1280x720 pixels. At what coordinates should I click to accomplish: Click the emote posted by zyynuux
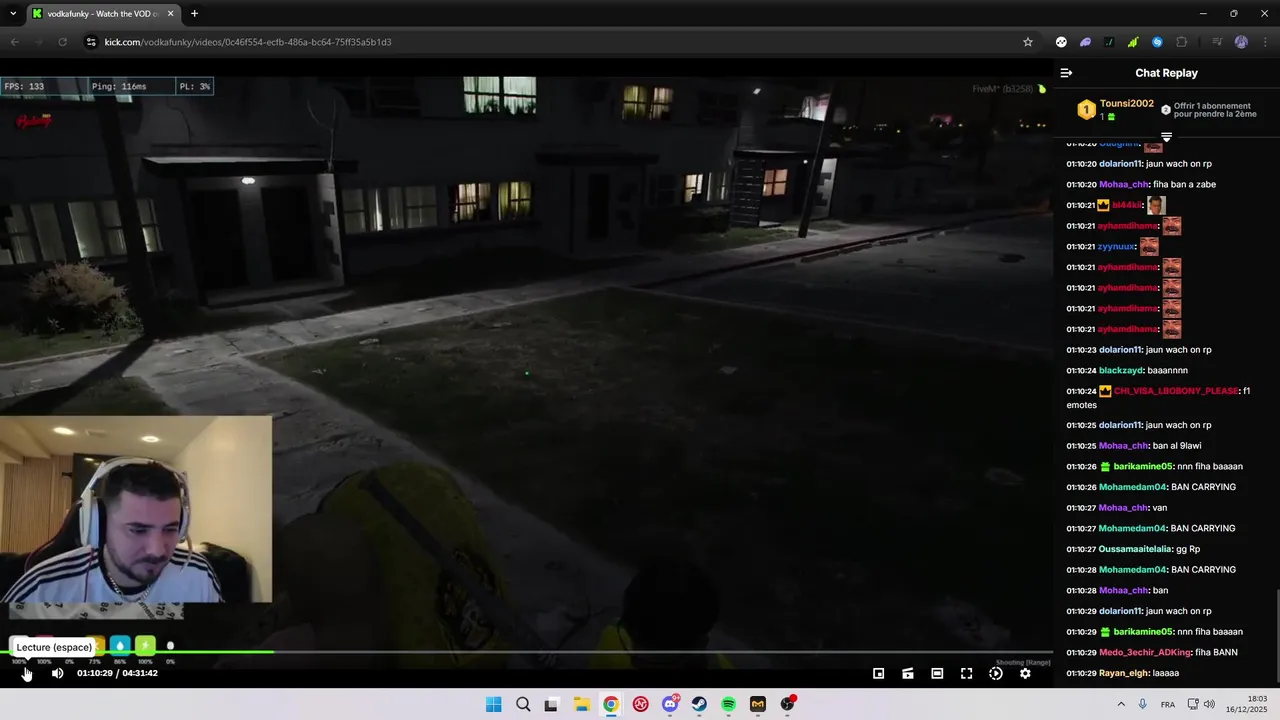[1149, 246]
